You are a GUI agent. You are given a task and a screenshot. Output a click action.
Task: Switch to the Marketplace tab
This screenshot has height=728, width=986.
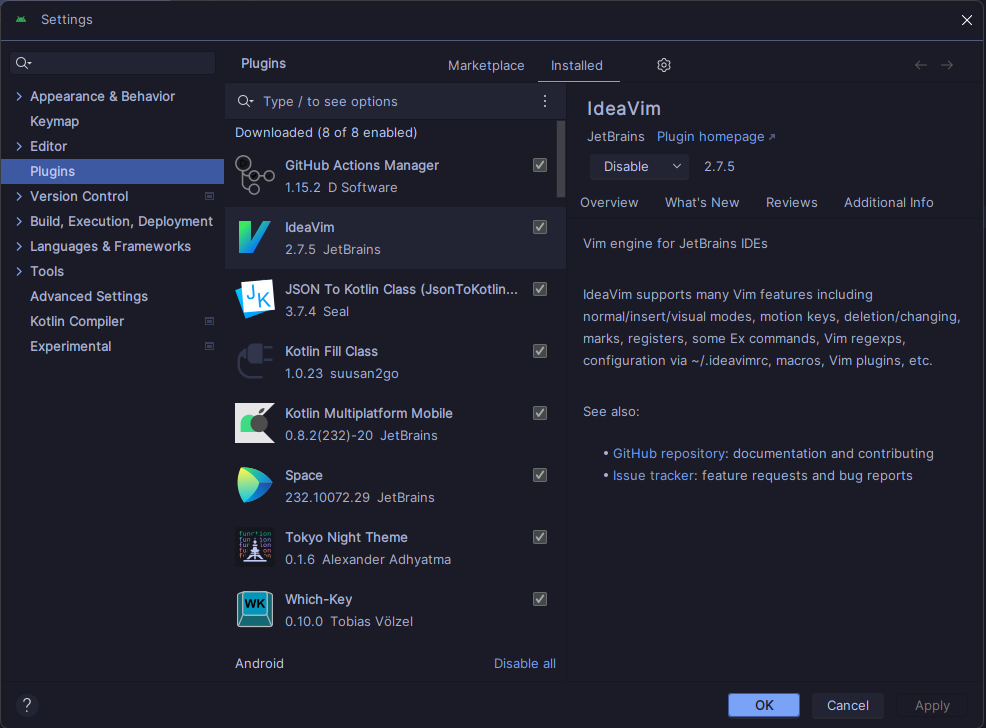[486, 65]
